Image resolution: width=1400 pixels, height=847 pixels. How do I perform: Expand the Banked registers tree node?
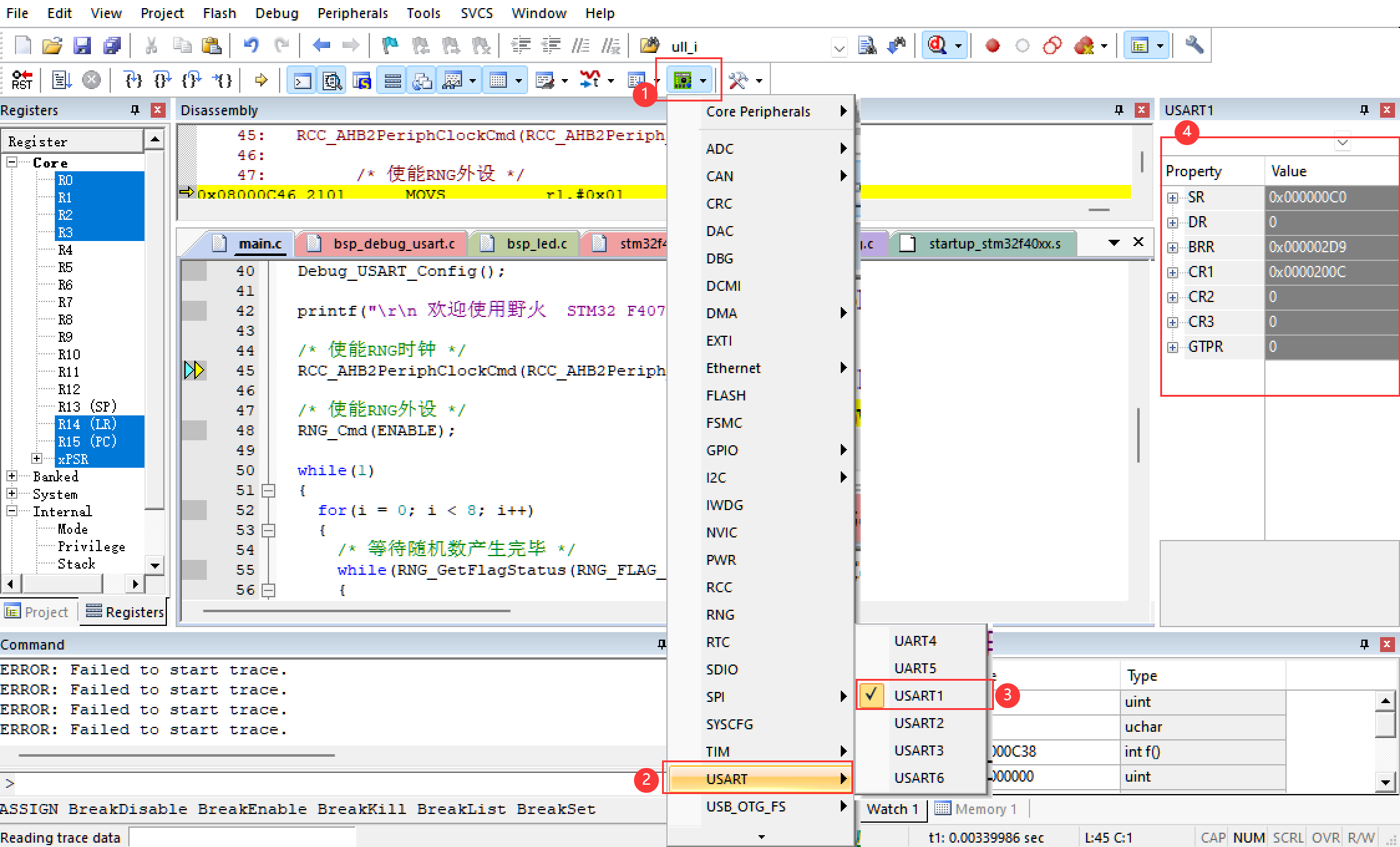[x=12, y=476]
